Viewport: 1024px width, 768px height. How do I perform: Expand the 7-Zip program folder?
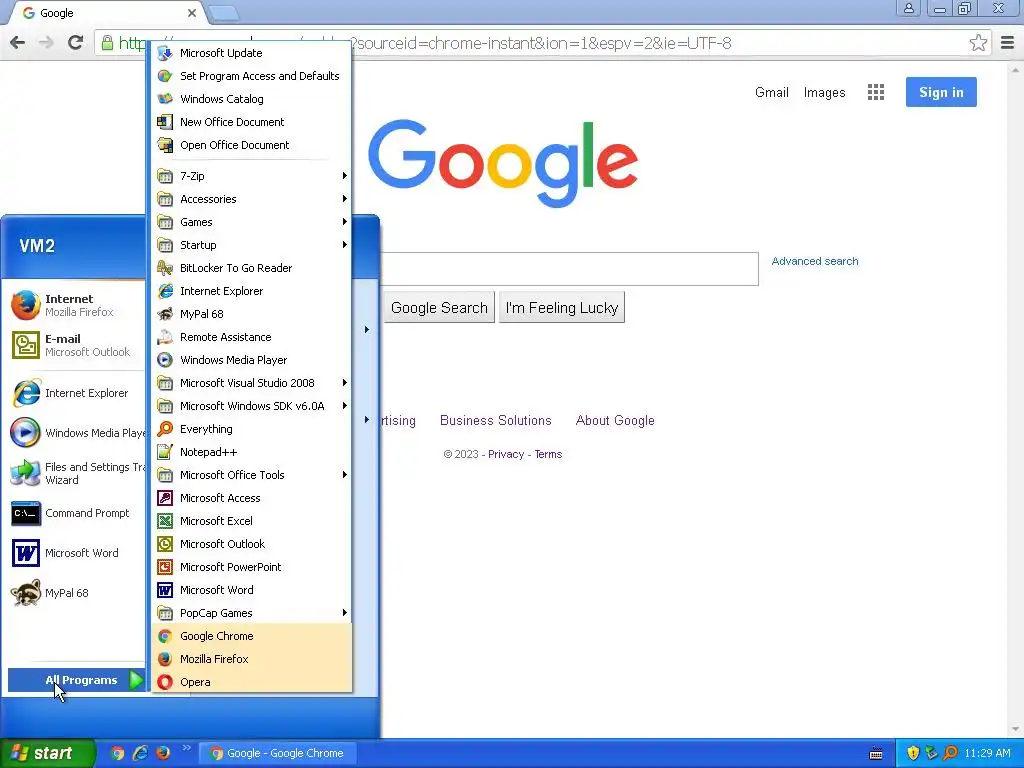(251, 176)
